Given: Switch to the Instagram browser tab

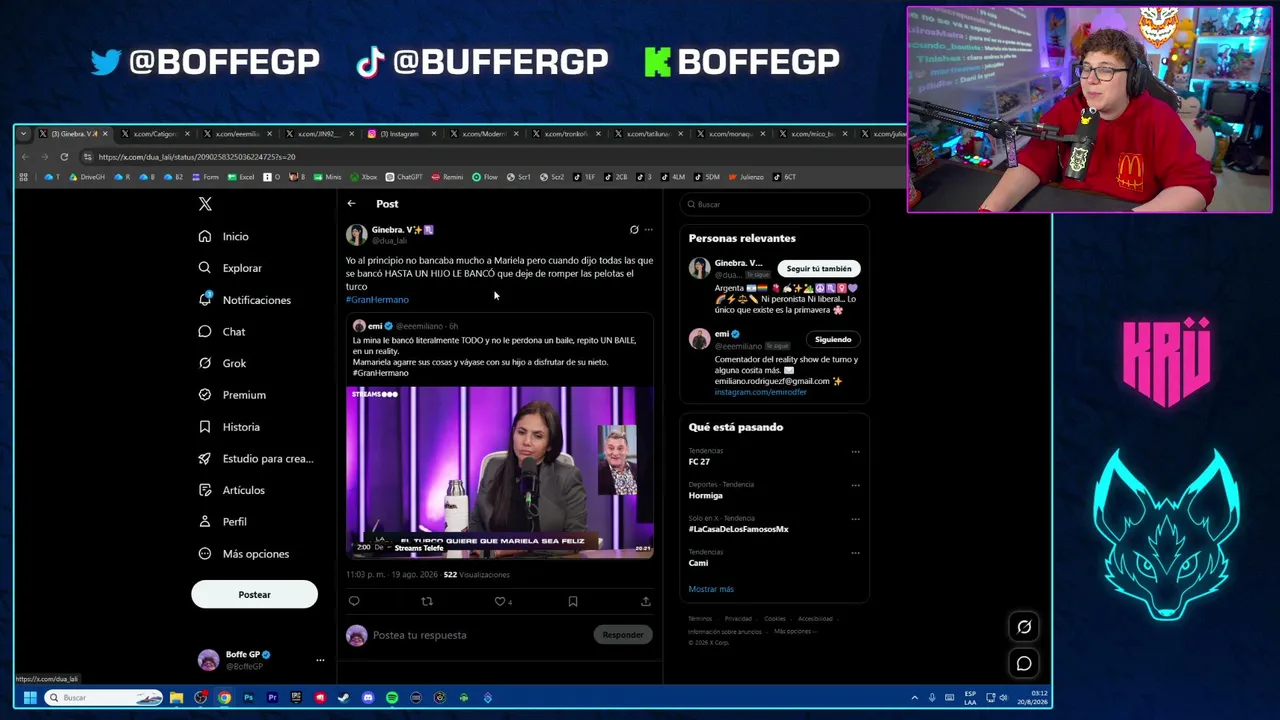Looking at the screenshot, I should (399, 134).
